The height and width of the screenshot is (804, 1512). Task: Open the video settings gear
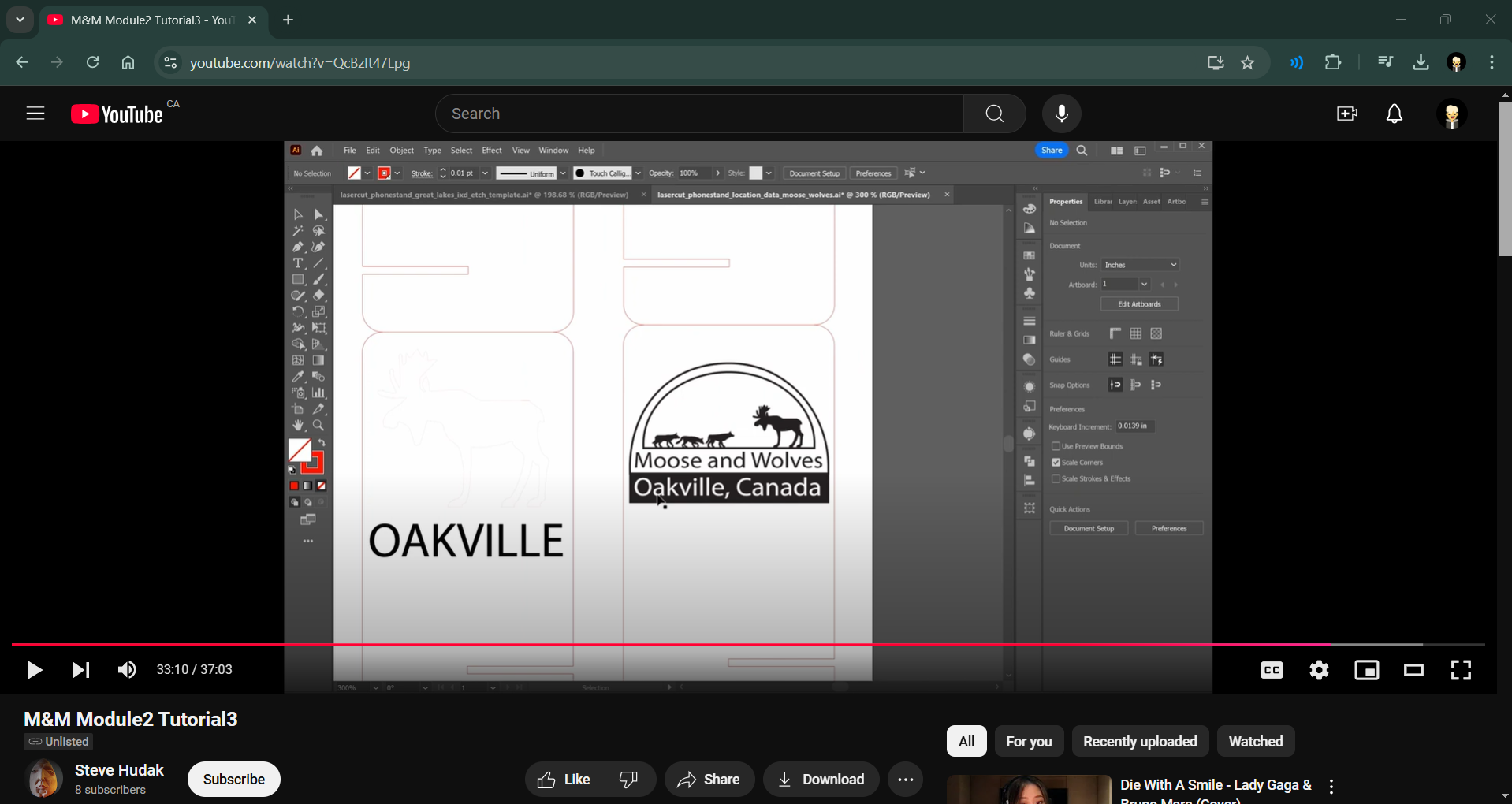(1319, 670)
